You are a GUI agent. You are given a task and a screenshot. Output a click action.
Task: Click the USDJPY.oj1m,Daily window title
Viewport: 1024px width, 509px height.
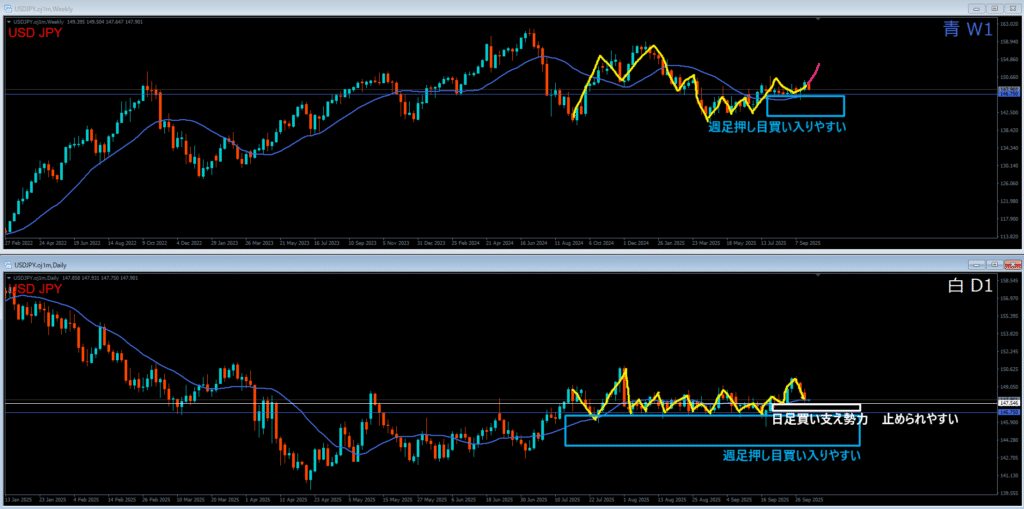[x=40, y=265]
